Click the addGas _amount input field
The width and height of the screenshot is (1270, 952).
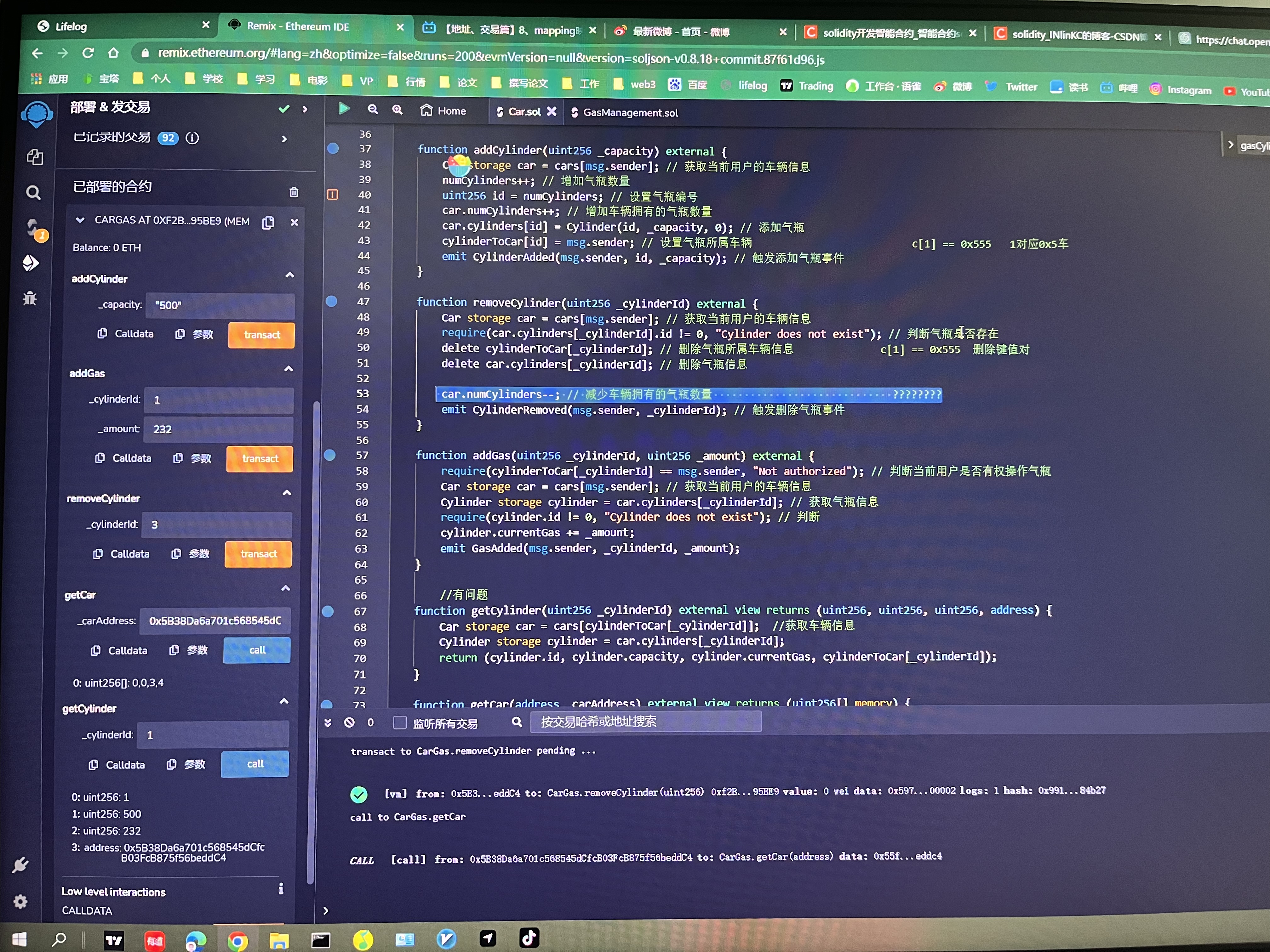coord(218,429)
